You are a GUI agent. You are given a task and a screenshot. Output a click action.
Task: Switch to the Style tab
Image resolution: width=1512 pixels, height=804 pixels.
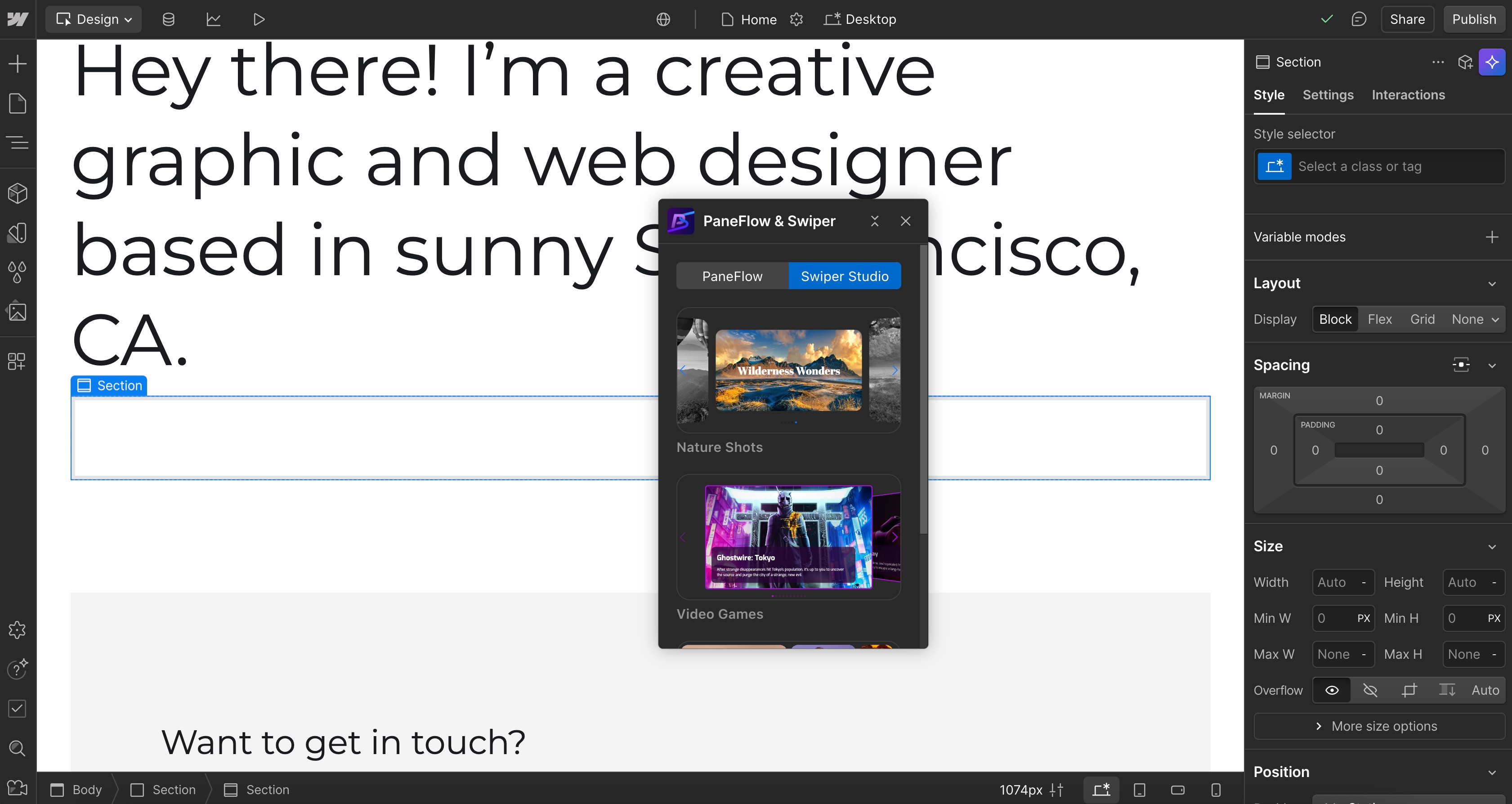tap(1269, 95)
